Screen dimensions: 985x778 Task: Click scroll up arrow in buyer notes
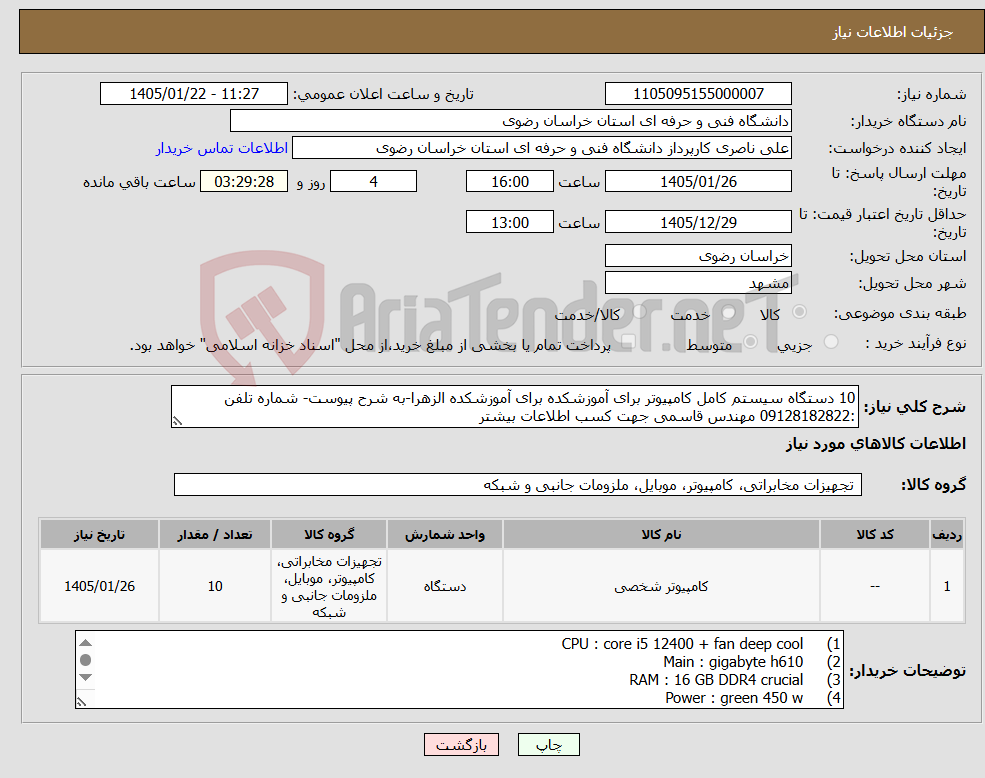pos(86,643)
